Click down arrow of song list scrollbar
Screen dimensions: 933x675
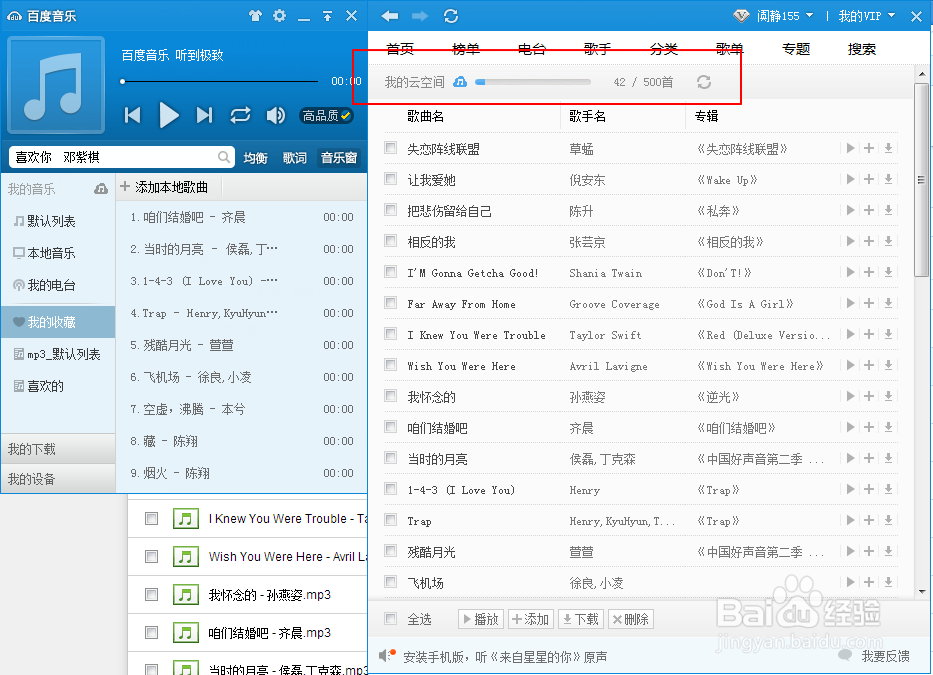coord(922,592)
